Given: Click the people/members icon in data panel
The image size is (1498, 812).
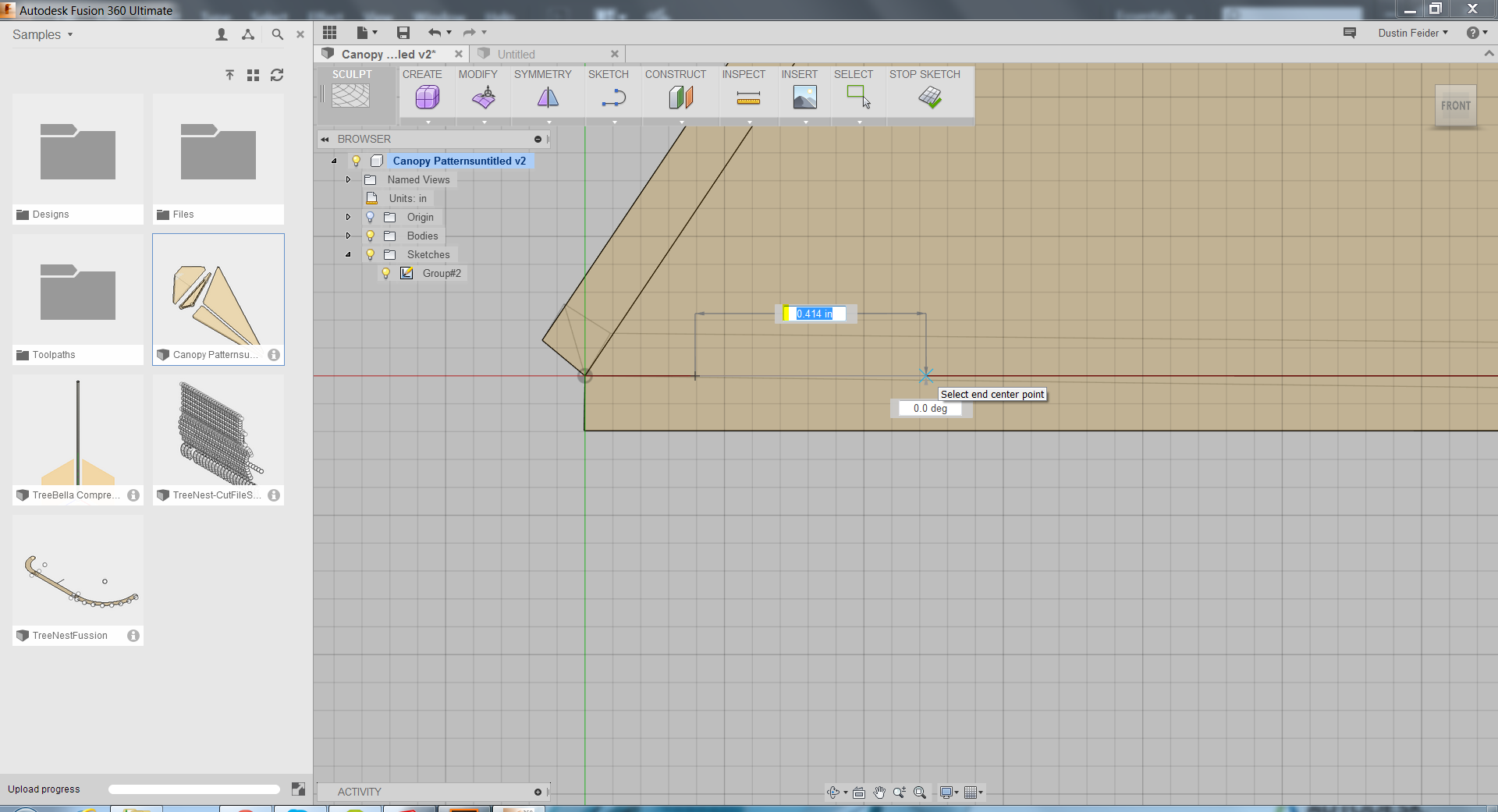Looking at the screenshot, I should coord(222,34).
